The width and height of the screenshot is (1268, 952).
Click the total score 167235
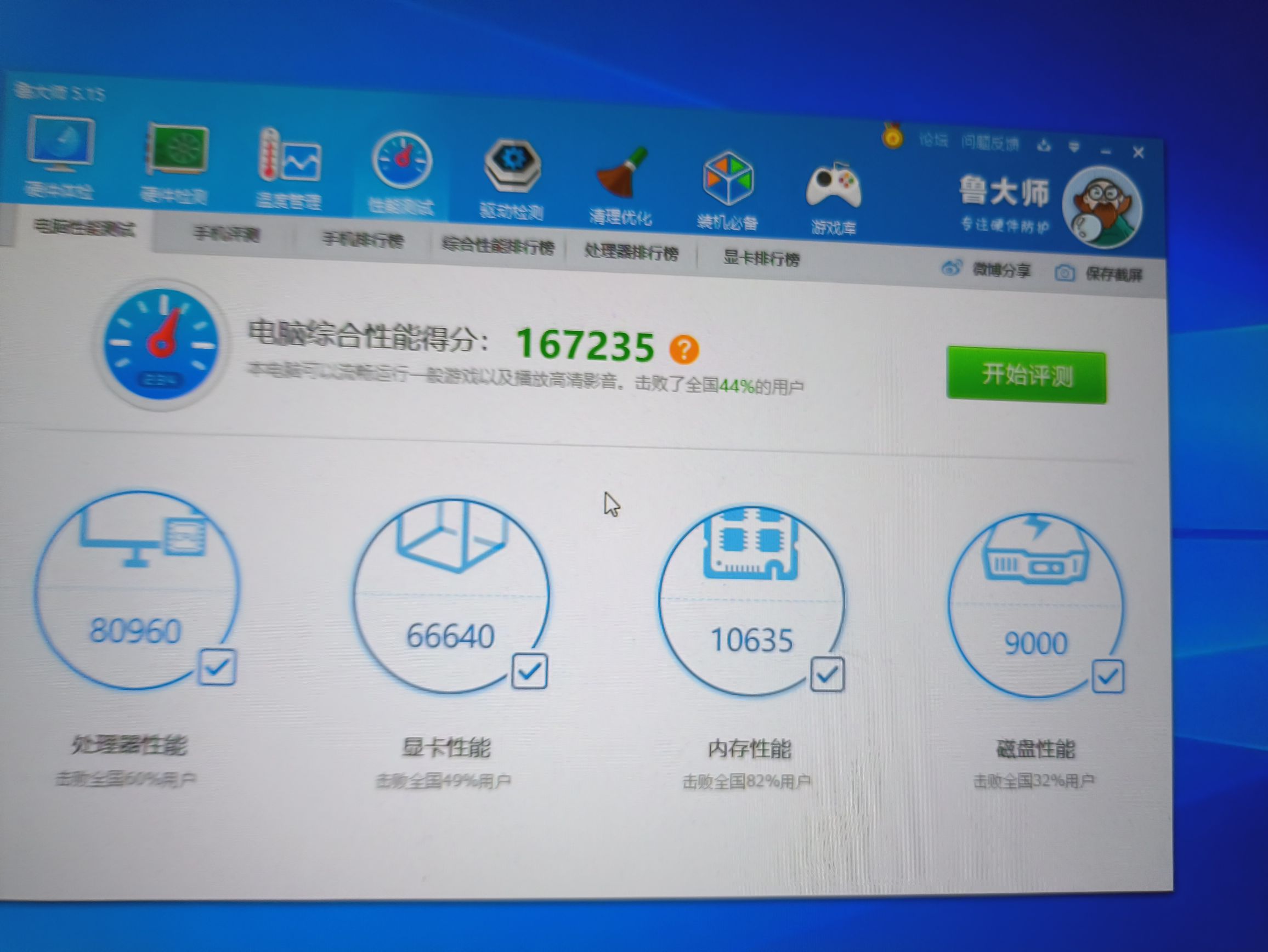(585, 345)
